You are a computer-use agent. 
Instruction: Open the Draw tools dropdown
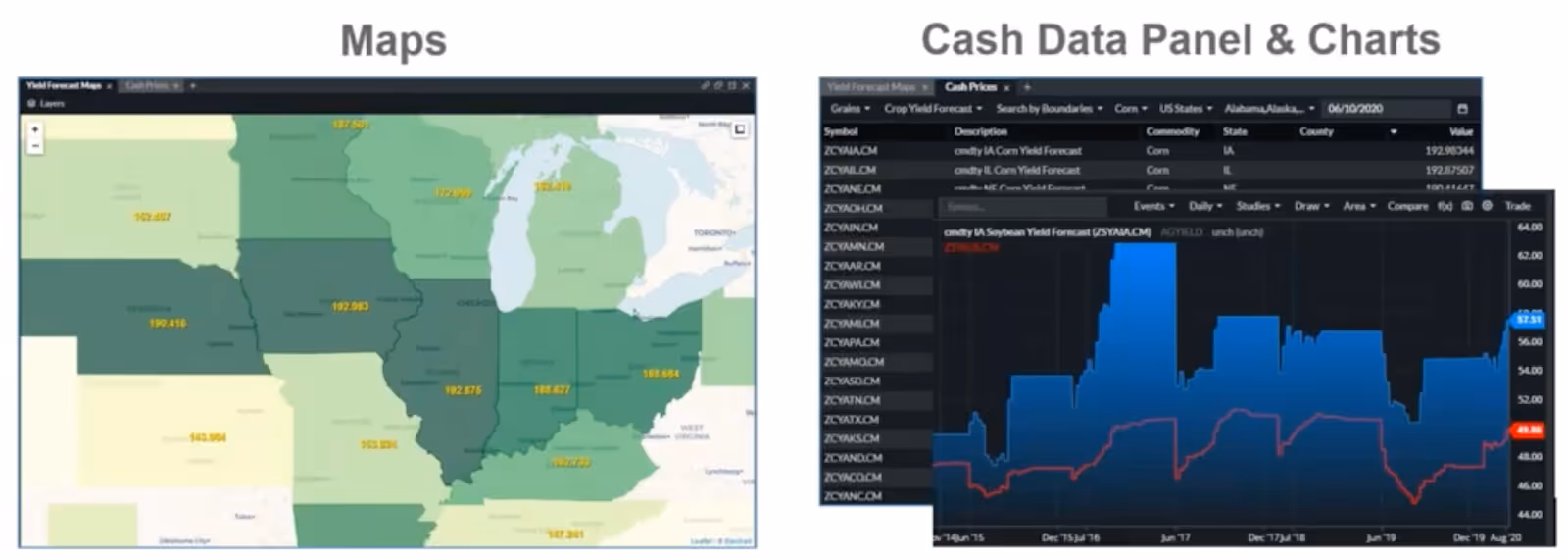[x=1311, y=206]
